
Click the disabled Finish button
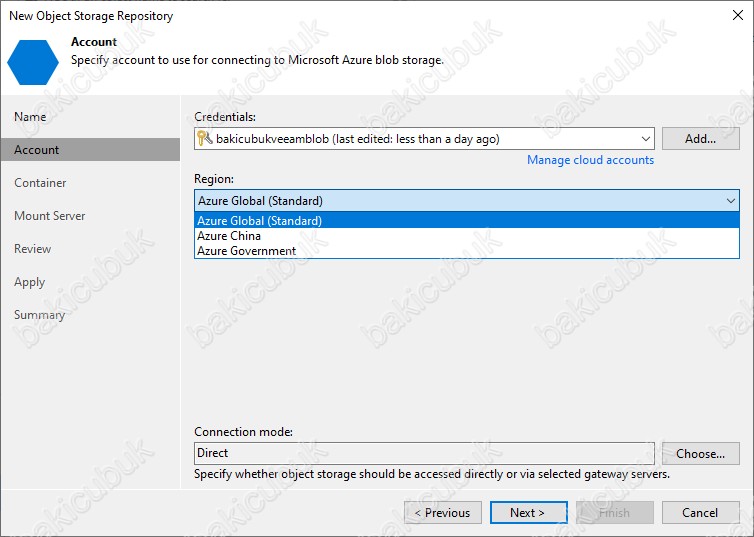tap(615, 513)
